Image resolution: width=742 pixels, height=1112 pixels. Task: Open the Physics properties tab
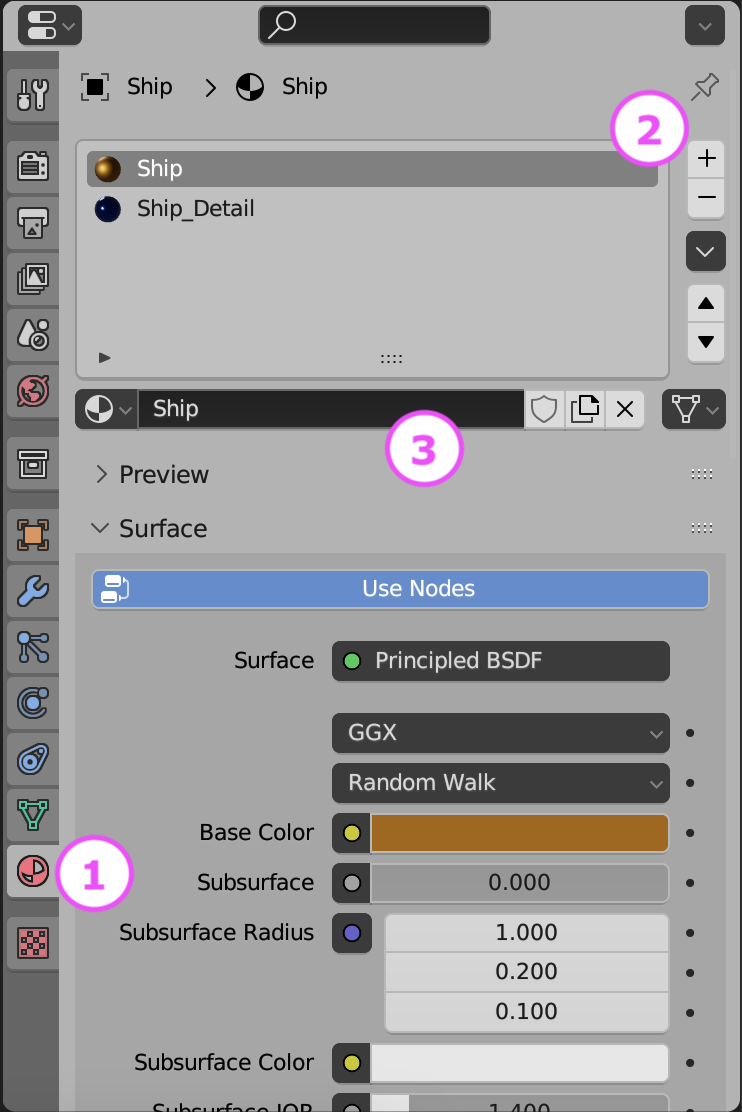pos(33,704)
